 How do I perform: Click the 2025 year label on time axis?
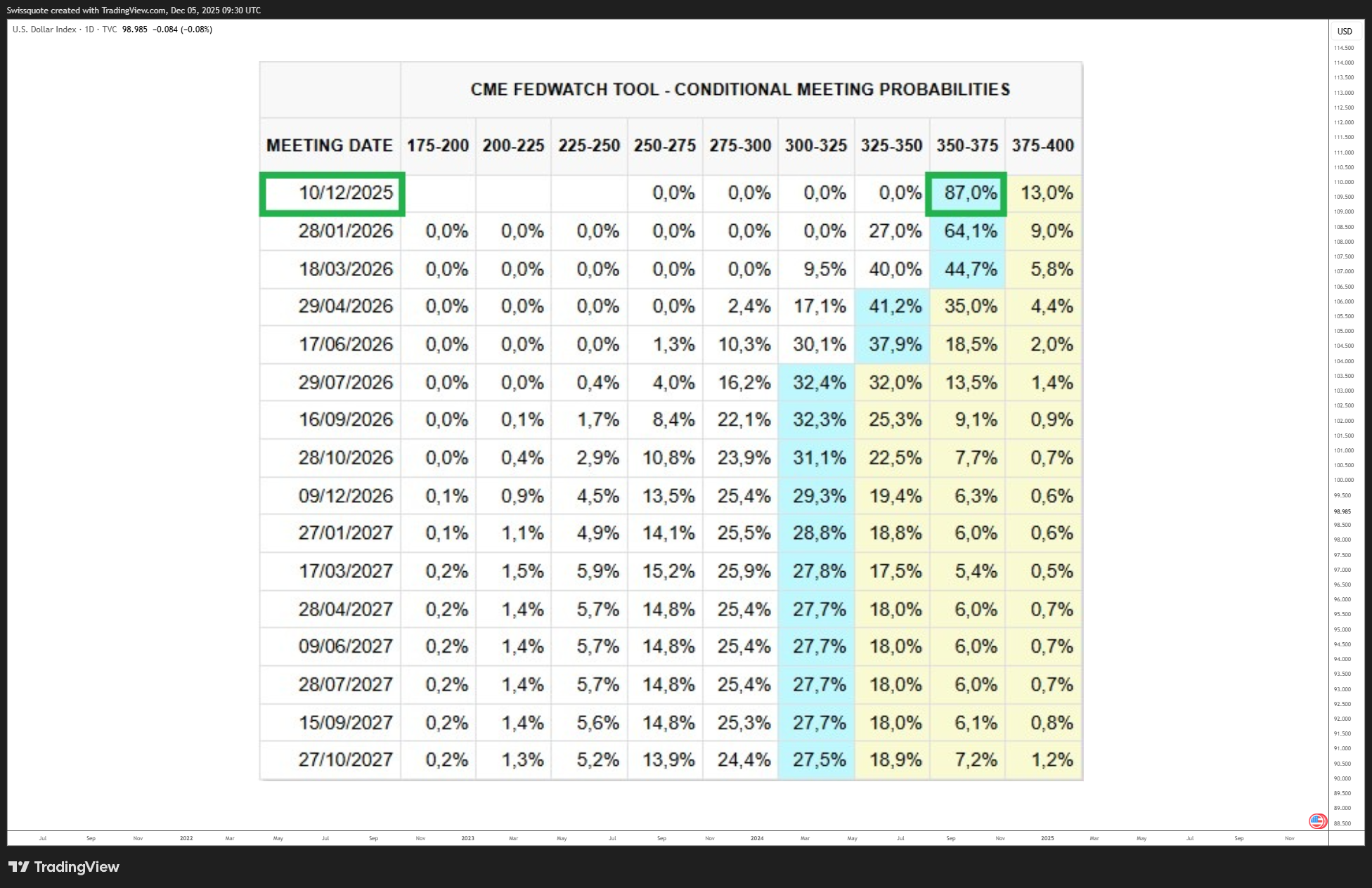tap(1047, 838)
